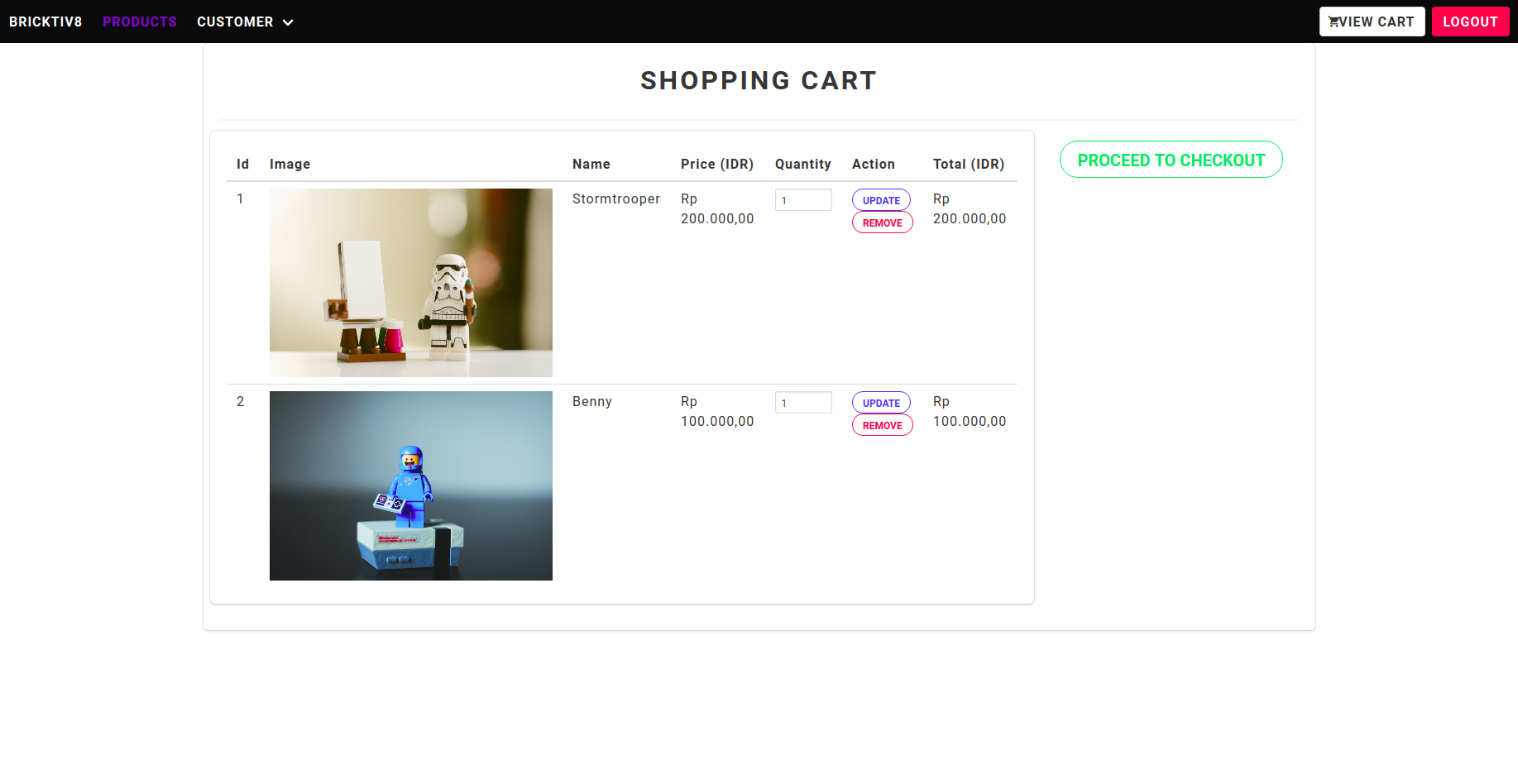
Task: Click the Quantity column header
Action: tap(802, 164)
